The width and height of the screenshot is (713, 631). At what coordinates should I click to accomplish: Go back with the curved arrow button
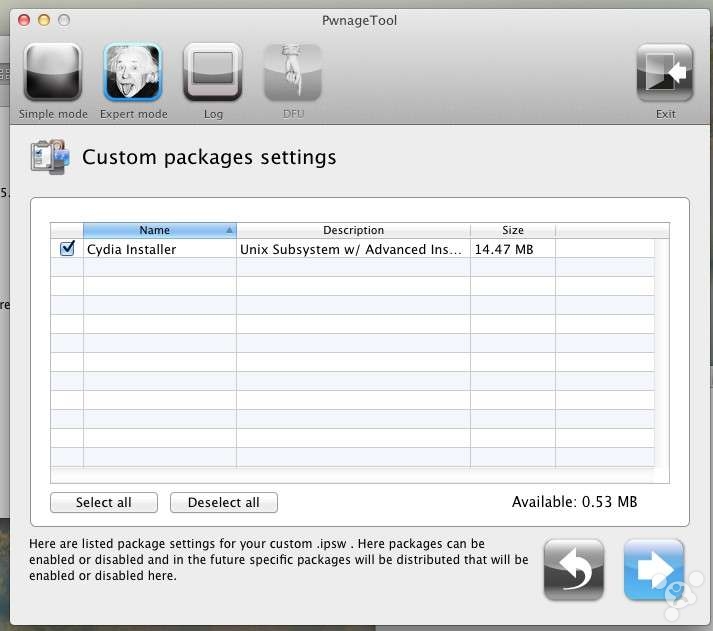click(x=574, y=570)
